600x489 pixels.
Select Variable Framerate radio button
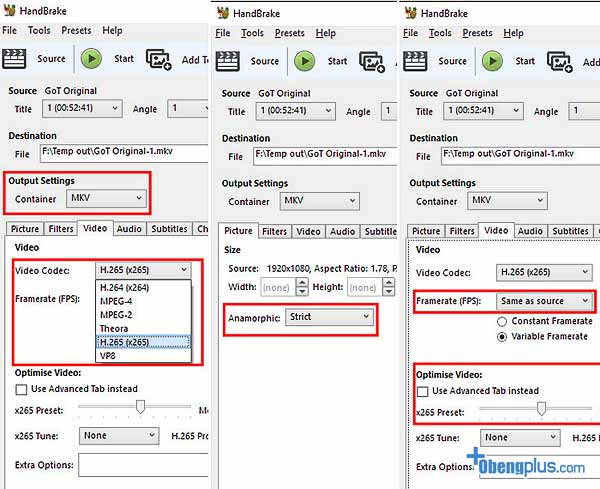502,337
